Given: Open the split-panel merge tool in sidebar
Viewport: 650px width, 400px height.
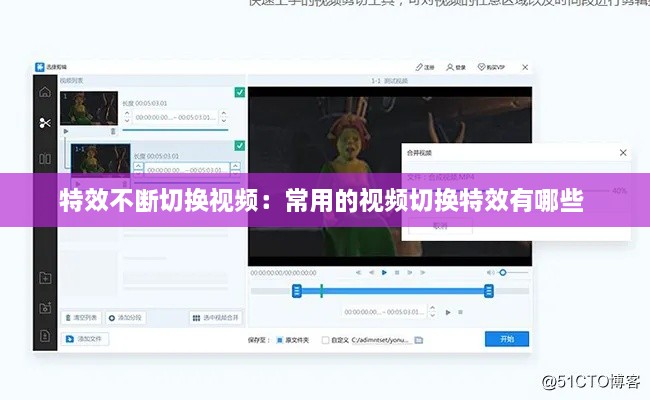Looking at the screenshot, I should [45, 159].
